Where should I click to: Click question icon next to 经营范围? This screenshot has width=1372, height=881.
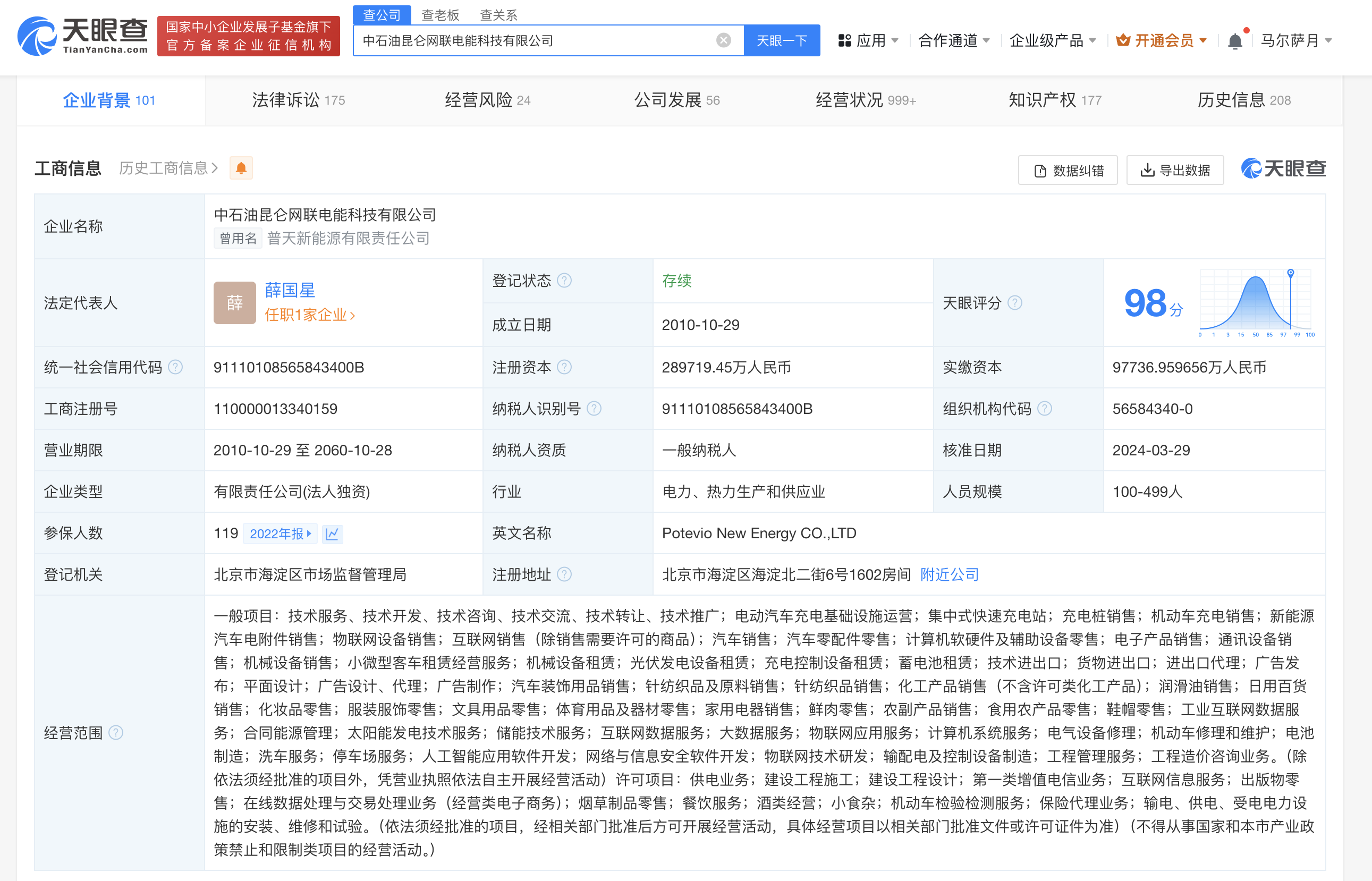pos(116,733)
